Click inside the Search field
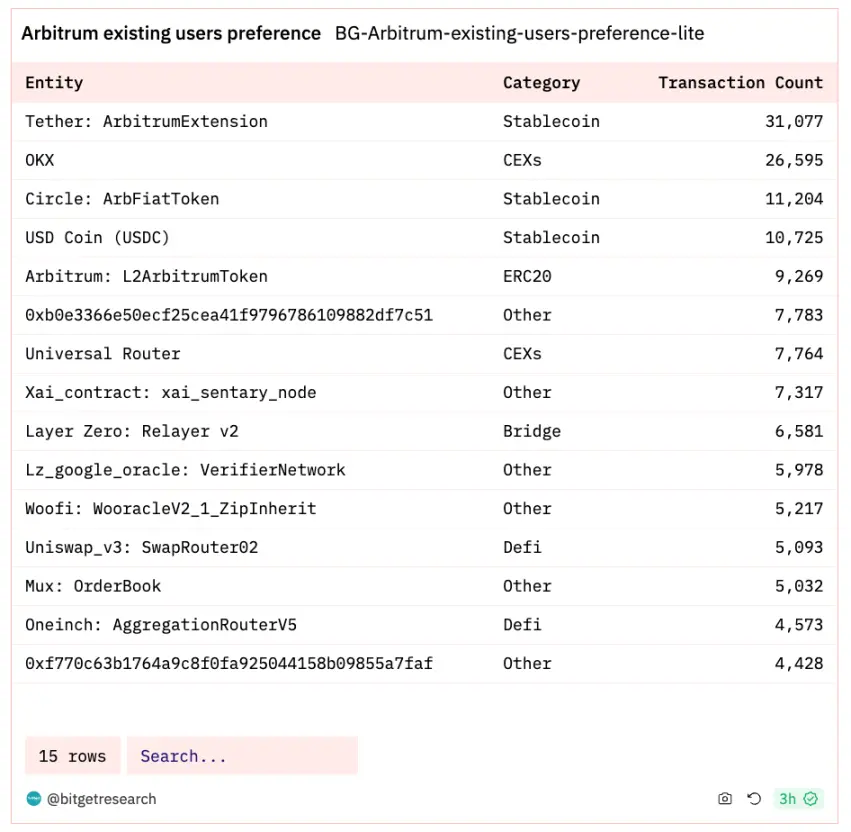This screenshot has height=832, width=851. [x=241, y=756]
